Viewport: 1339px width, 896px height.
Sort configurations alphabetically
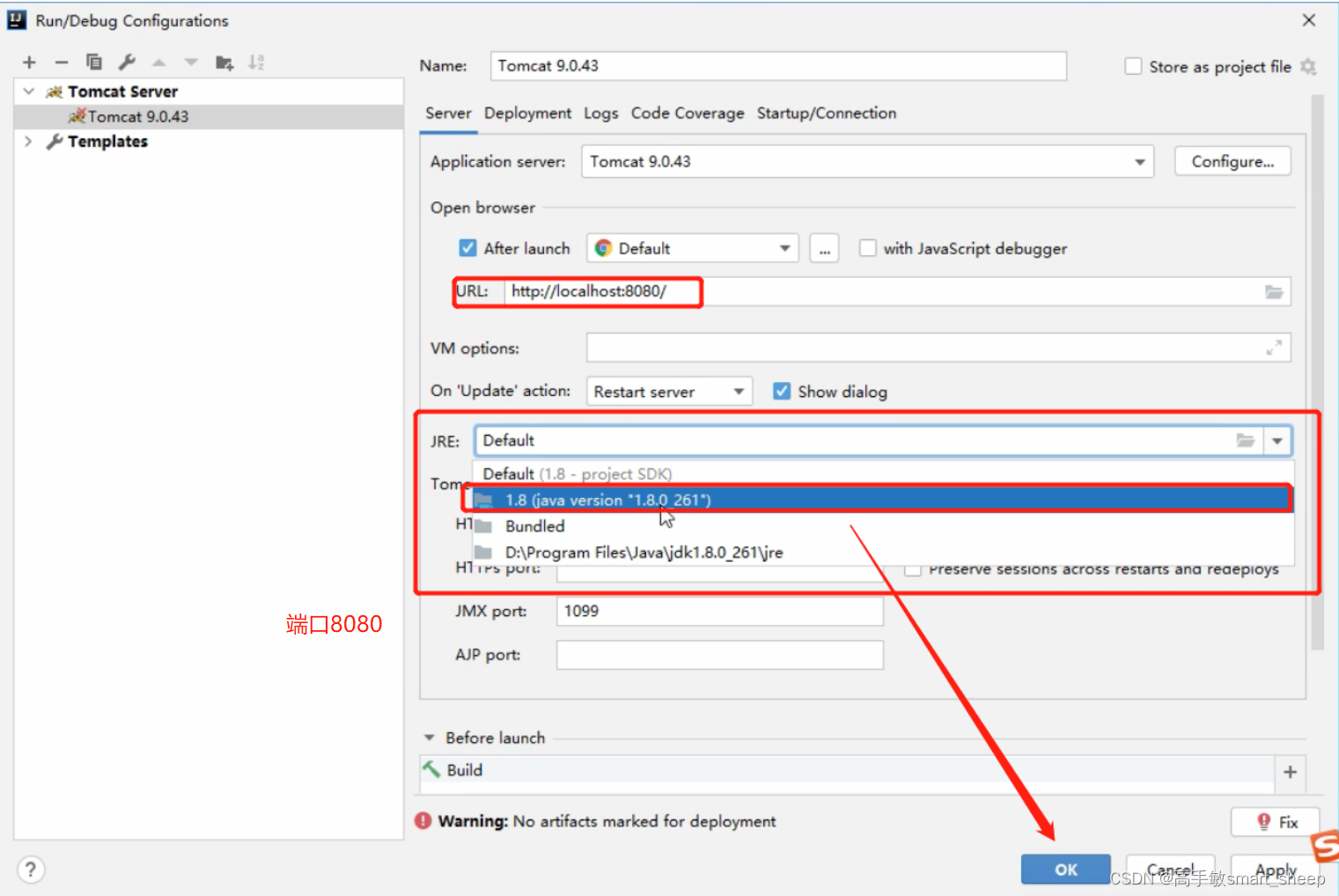tap(256, 62)
